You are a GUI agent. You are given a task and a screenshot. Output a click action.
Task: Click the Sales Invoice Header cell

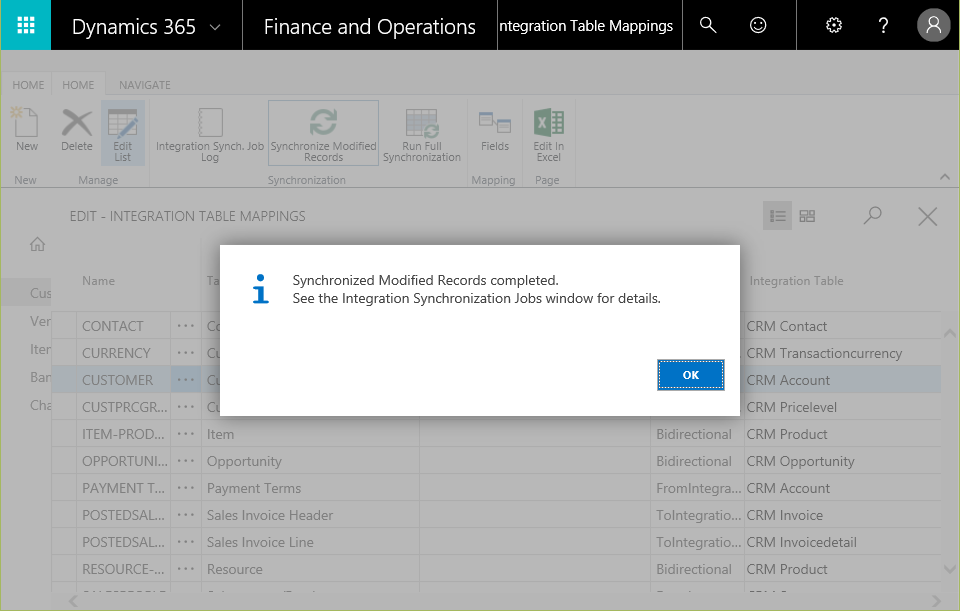pos(310,515)
